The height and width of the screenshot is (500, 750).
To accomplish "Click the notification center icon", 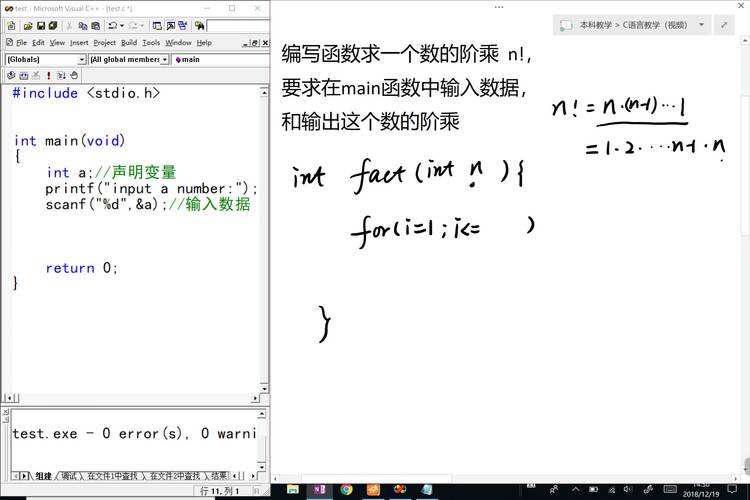I will [x=732, y=489].
